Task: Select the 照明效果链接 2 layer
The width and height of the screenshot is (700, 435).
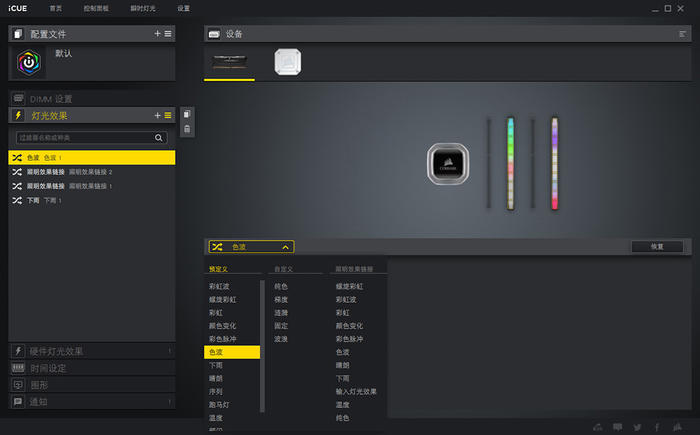Action: (92, 172)
